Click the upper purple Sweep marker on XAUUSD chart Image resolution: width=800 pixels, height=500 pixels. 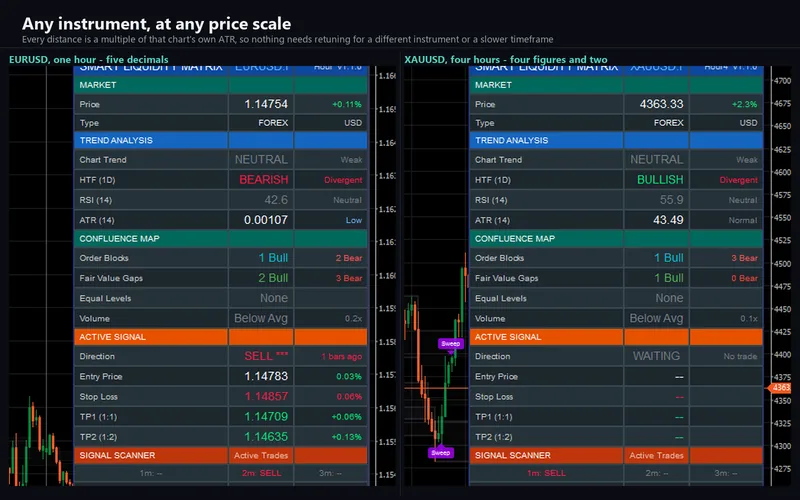click(451, 344)
